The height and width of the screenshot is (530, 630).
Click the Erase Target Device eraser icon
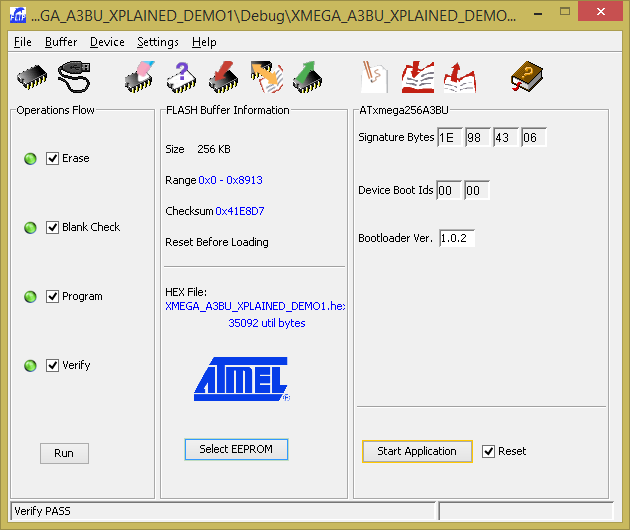[138, 76]
